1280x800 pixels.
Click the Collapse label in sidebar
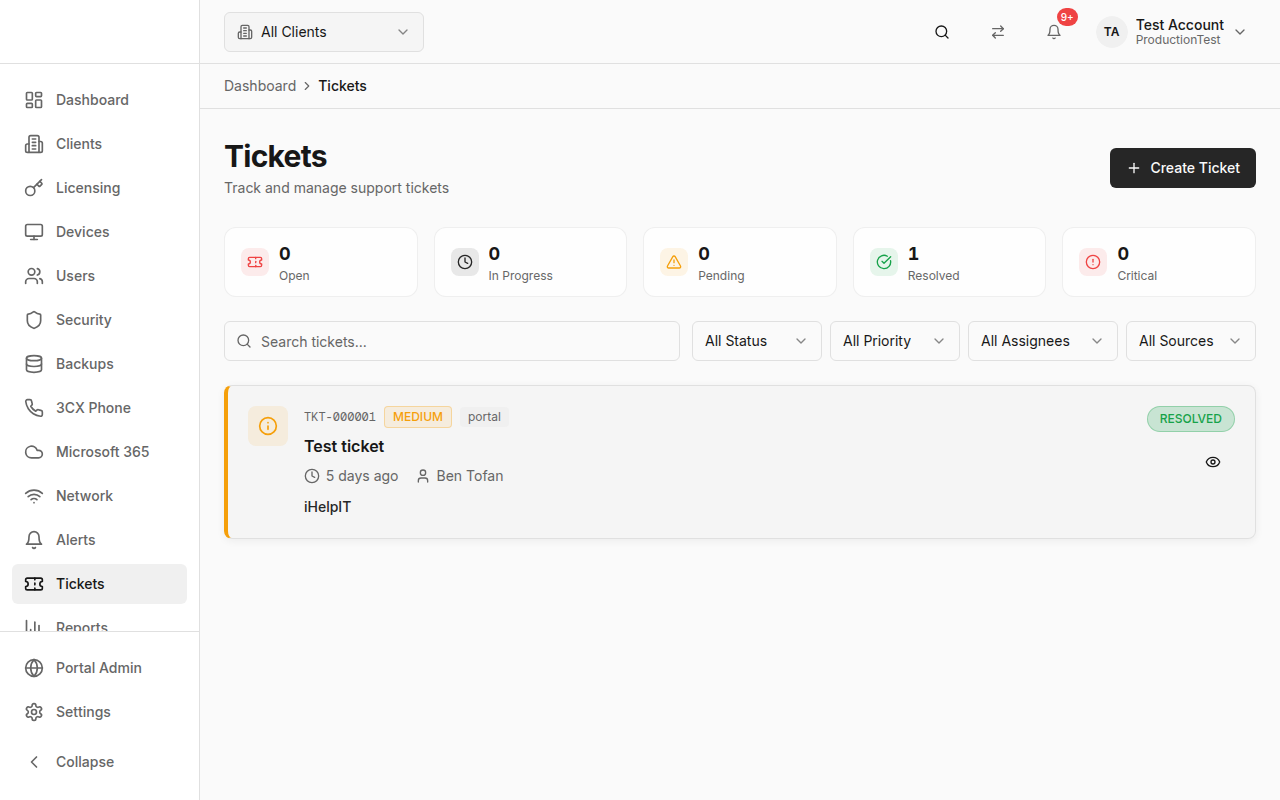(x=85, y=762)
